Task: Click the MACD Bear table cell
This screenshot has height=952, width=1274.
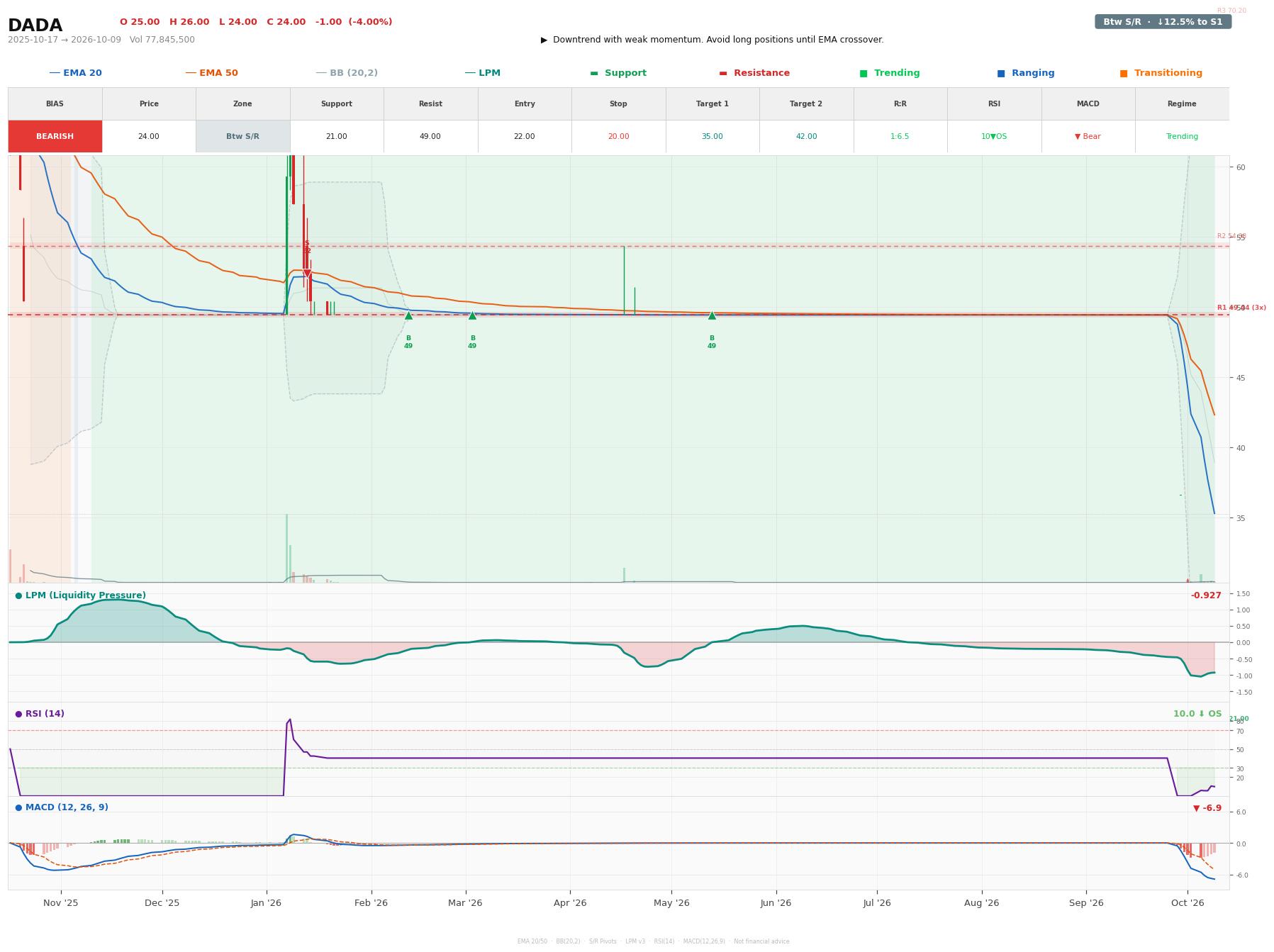Action: tap(1088, 136)
